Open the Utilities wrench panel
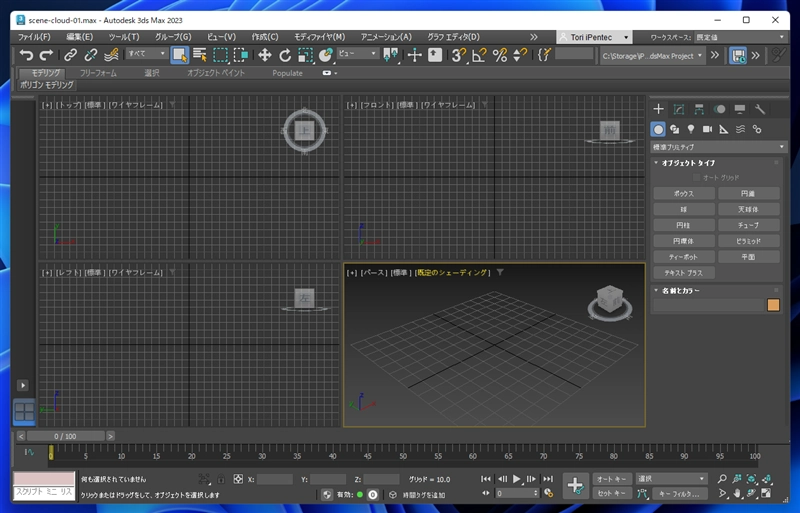The image size is (800, 513). [760, 109]
